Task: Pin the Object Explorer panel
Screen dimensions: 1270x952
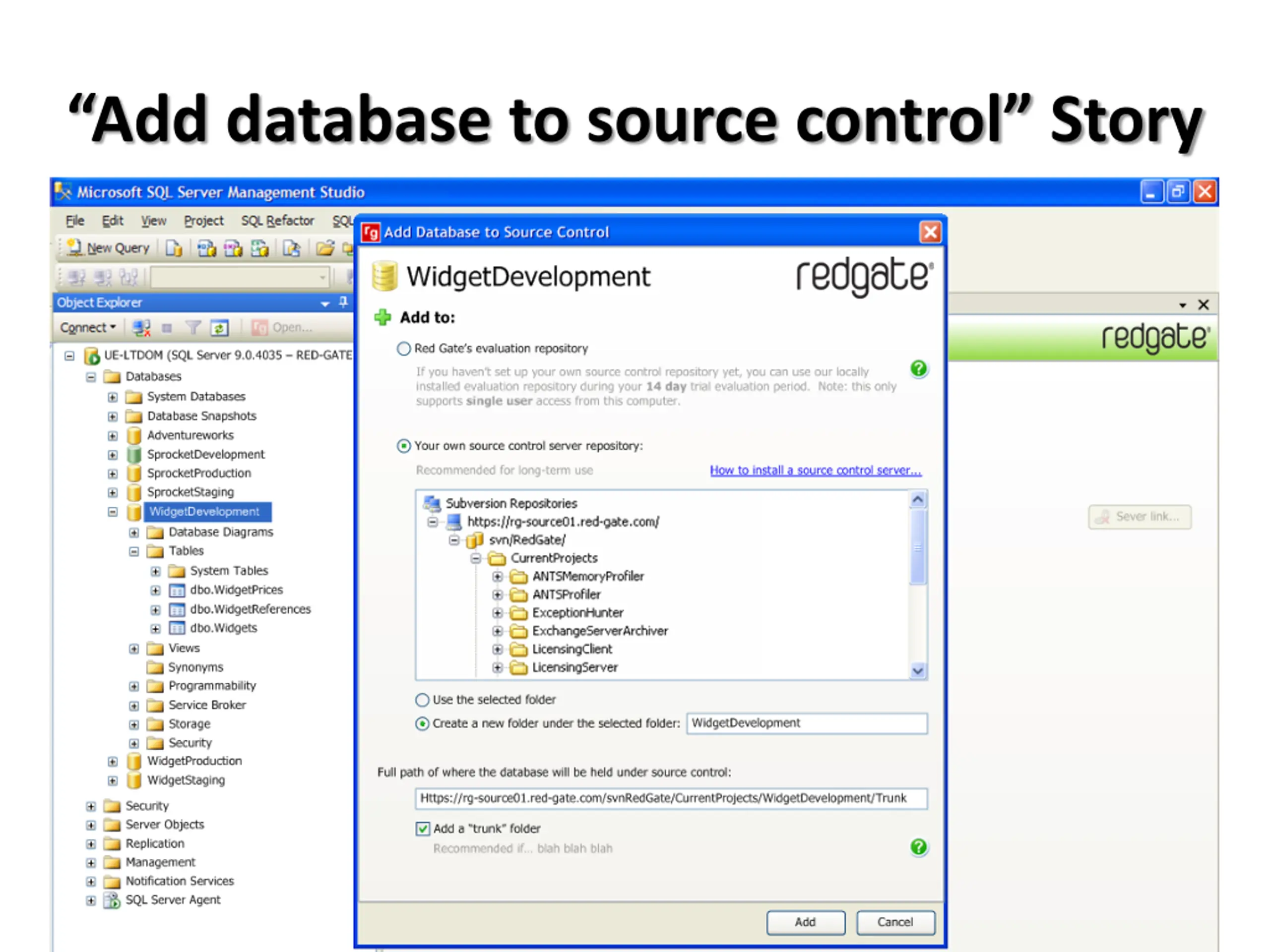Action: (343, 302)
